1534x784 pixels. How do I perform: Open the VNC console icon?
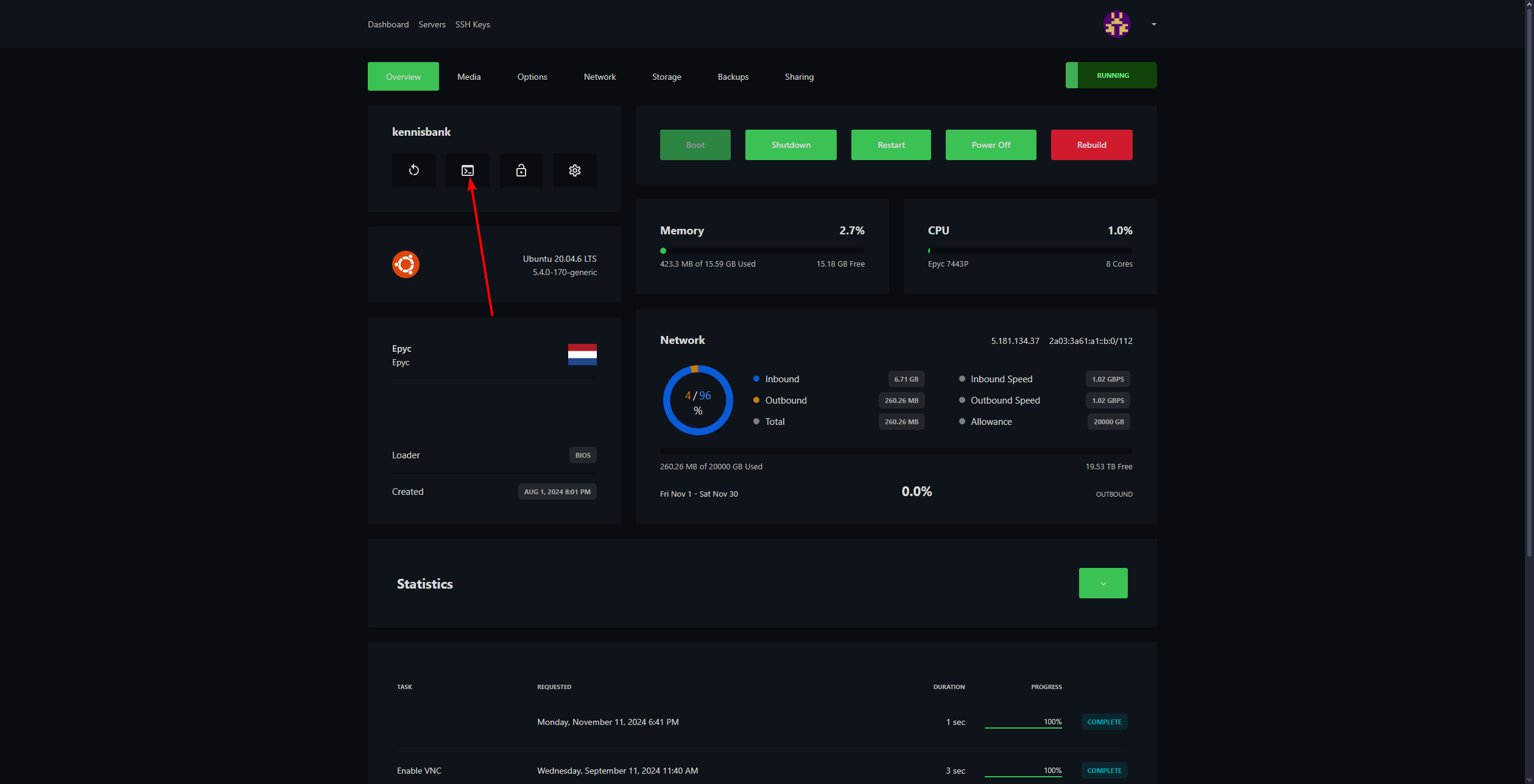pos(467,170)
